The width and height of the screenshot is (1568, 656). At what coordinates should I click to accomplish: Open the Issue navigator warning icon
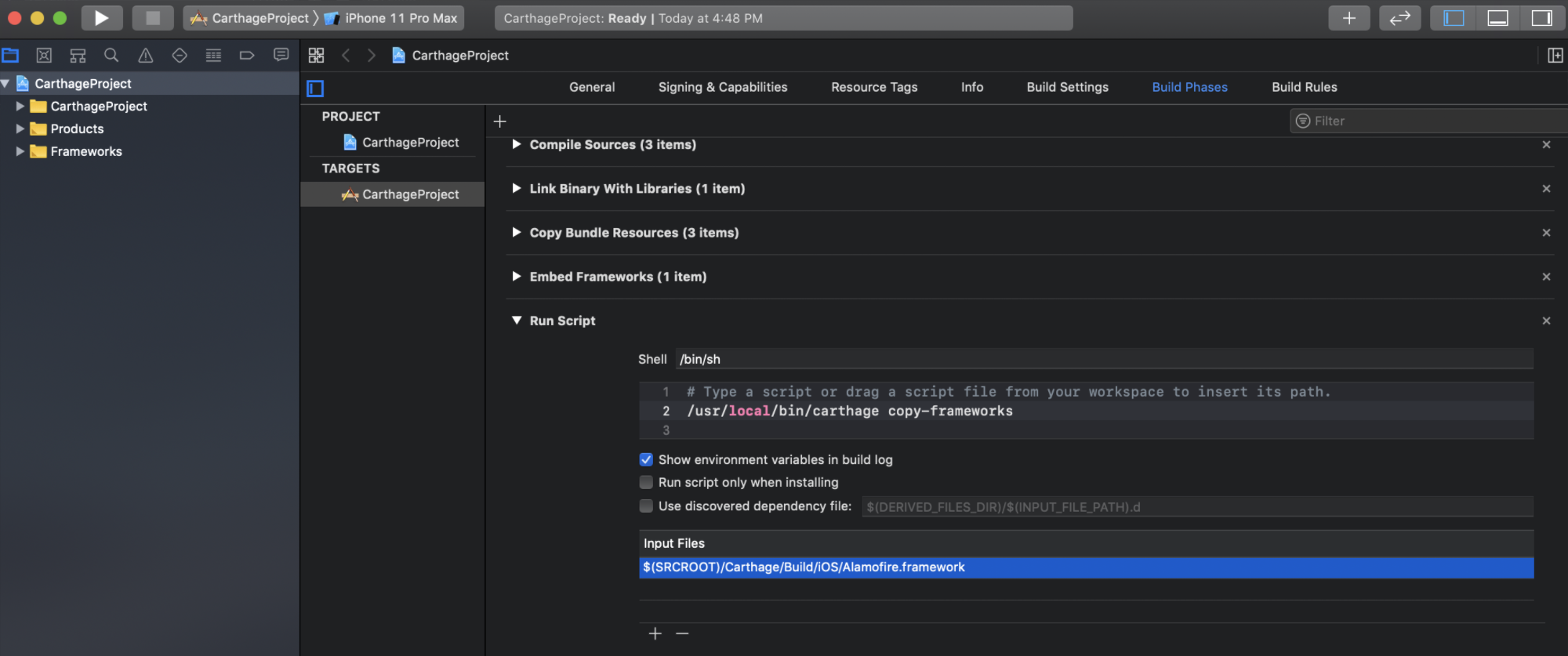(x=146, y=55)
